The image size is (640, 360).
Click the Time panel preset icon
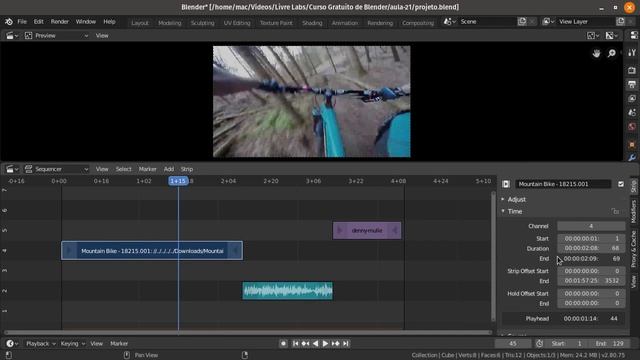pyautogui.click(x=615, y=211)
